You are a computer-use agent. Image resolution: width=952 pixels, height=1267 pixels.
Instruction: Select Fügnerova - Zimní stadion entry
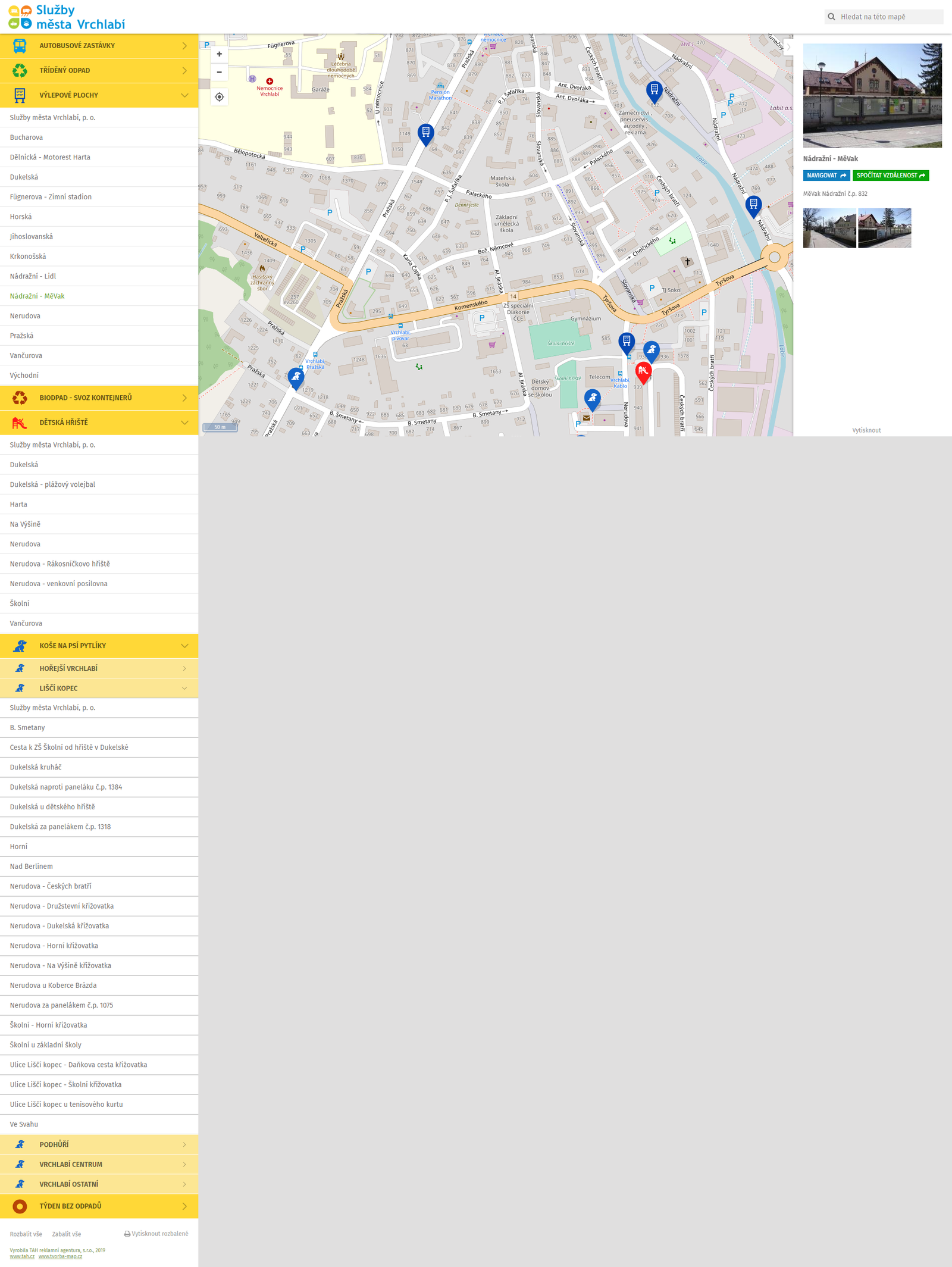(x=99, y=197)
